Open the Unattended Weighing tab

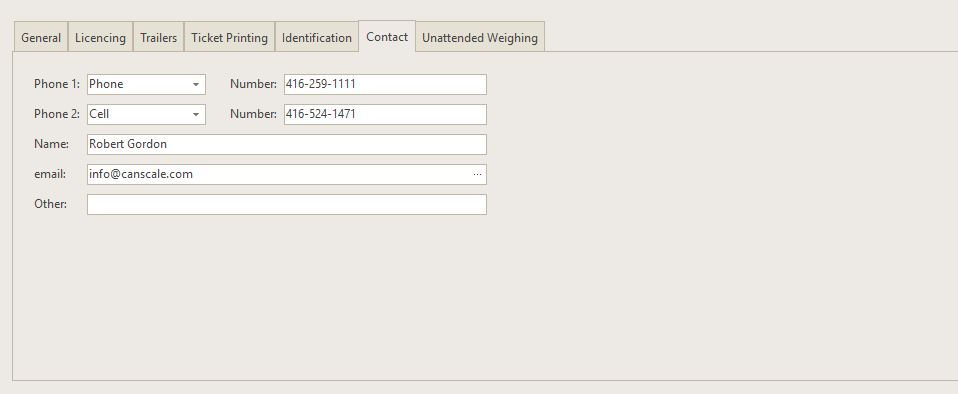coord(480,37)
